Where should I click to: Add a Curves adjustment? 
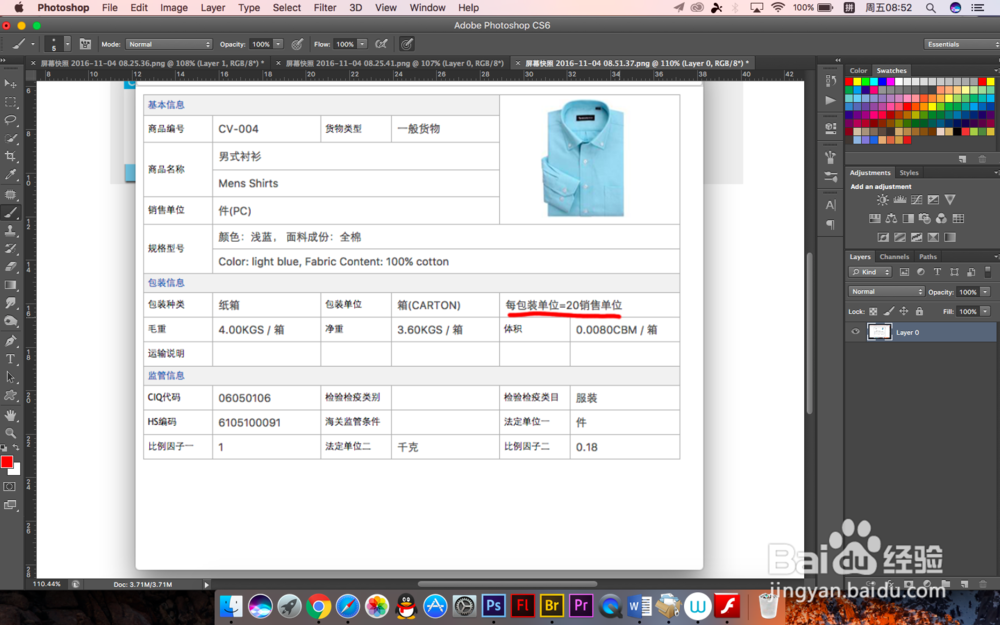[x=916, y=200]
